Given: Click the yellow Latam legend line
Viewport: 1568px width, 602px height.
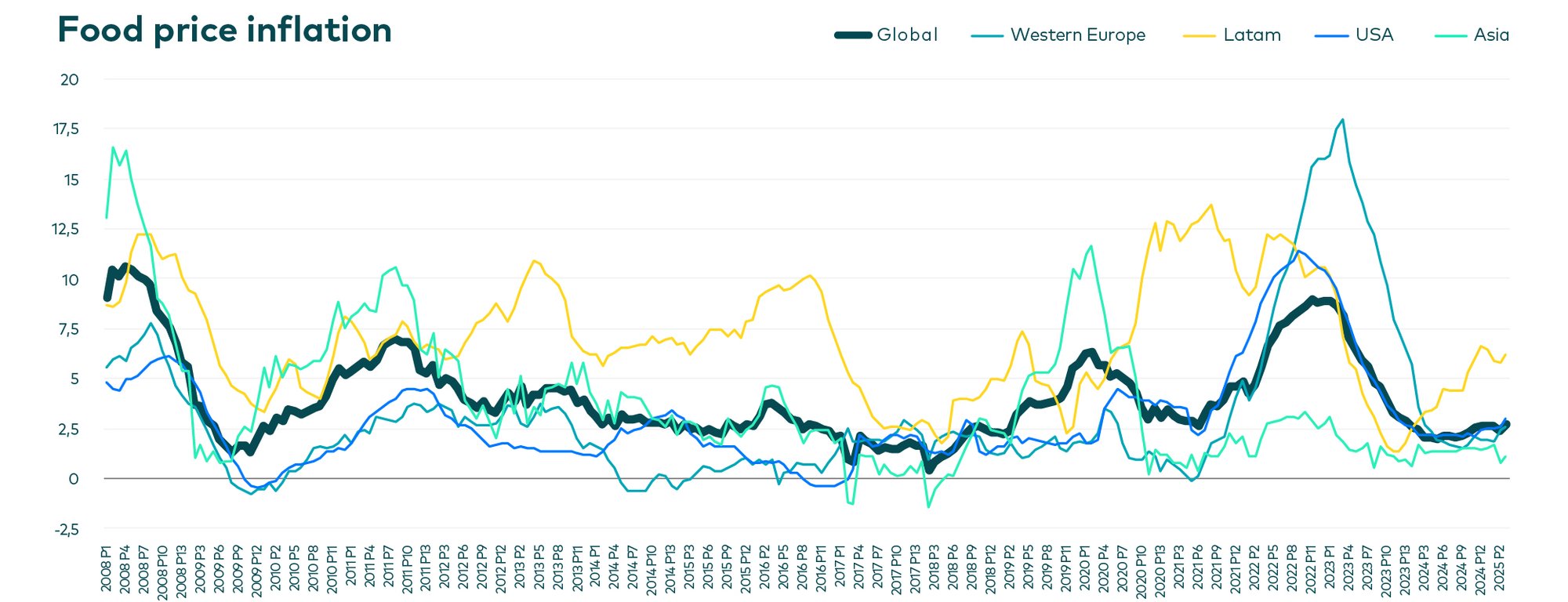Looking at the screenshot, I should tap(1199, 35).
